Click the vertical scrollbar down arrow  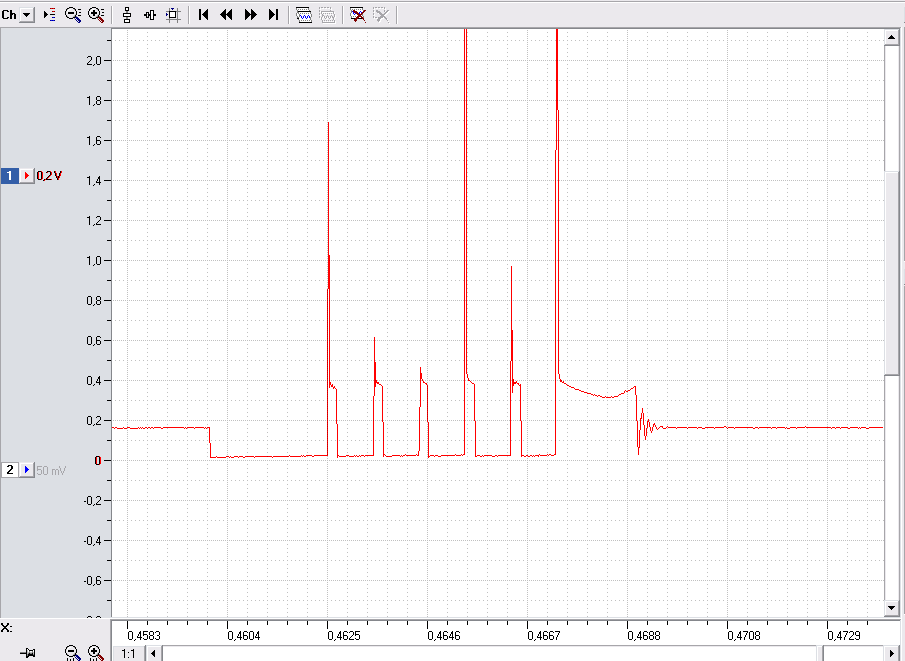891,607
